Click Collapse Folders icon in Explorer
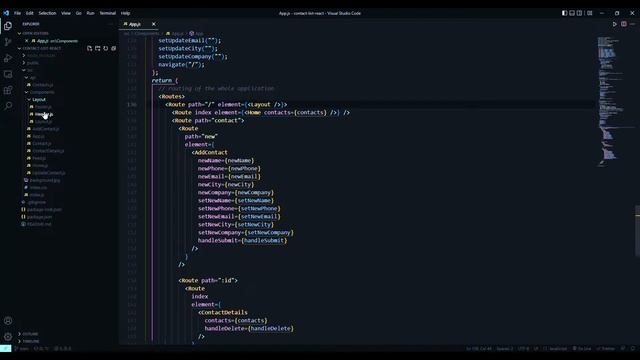 pos(113,48)
